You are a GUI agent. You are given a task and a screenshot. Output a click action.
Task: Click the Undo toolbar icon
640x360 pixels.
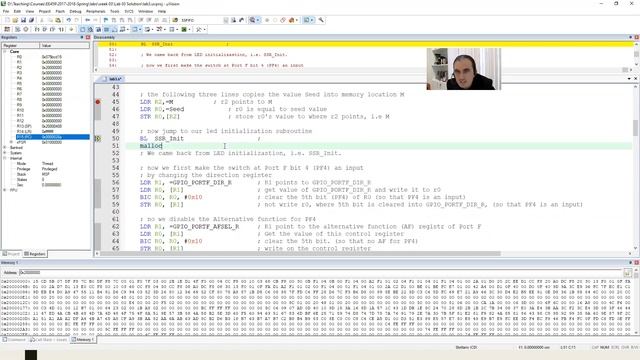coord(68,20)
